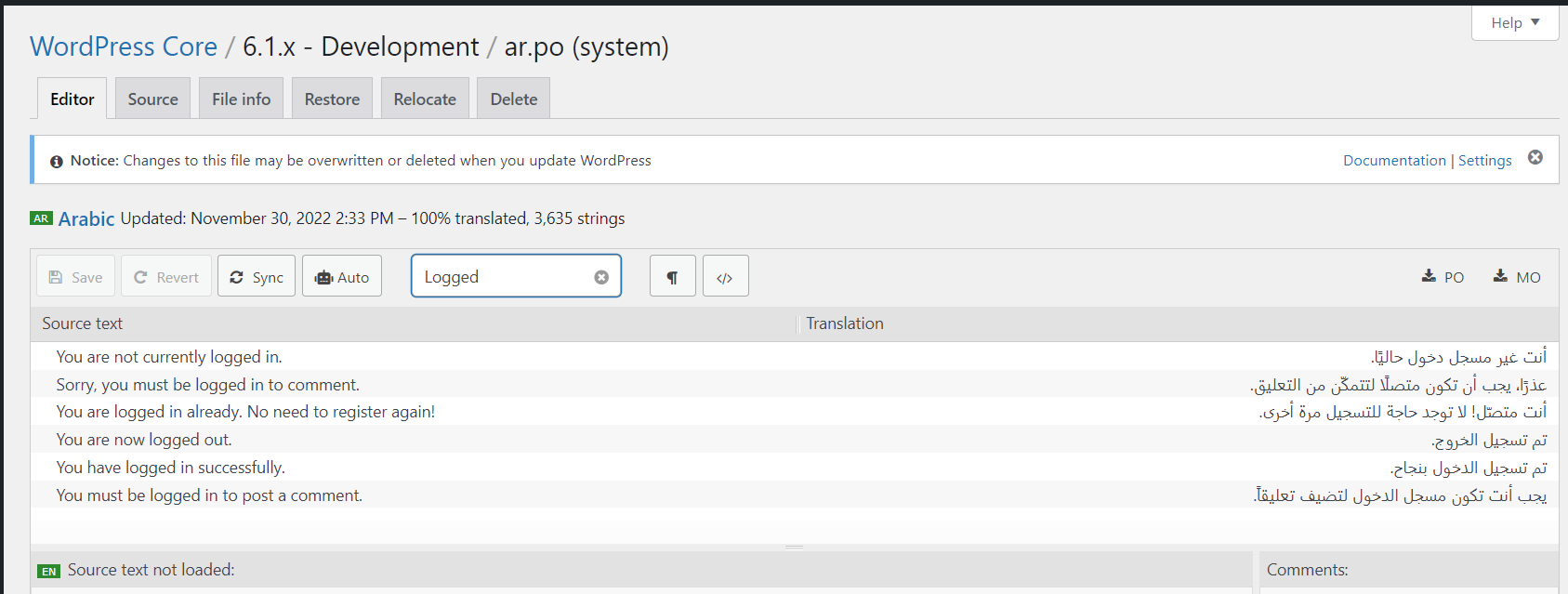Screen dimensions: 1568x594
Task: Click the EN source language badge
Action: tap(49, 571)
